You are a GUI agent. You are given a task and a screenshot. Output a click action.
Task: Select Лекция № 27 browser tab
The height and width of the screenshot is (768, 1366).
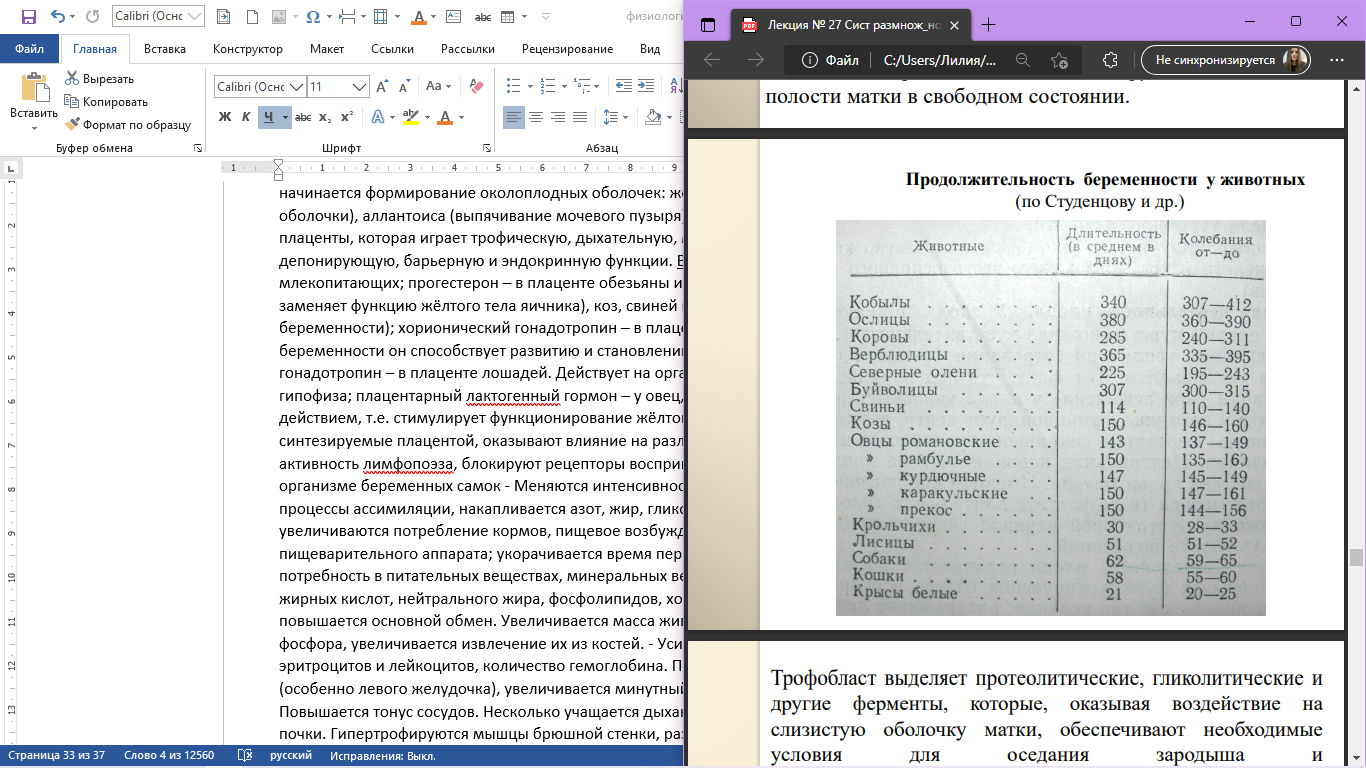point(848,24)
